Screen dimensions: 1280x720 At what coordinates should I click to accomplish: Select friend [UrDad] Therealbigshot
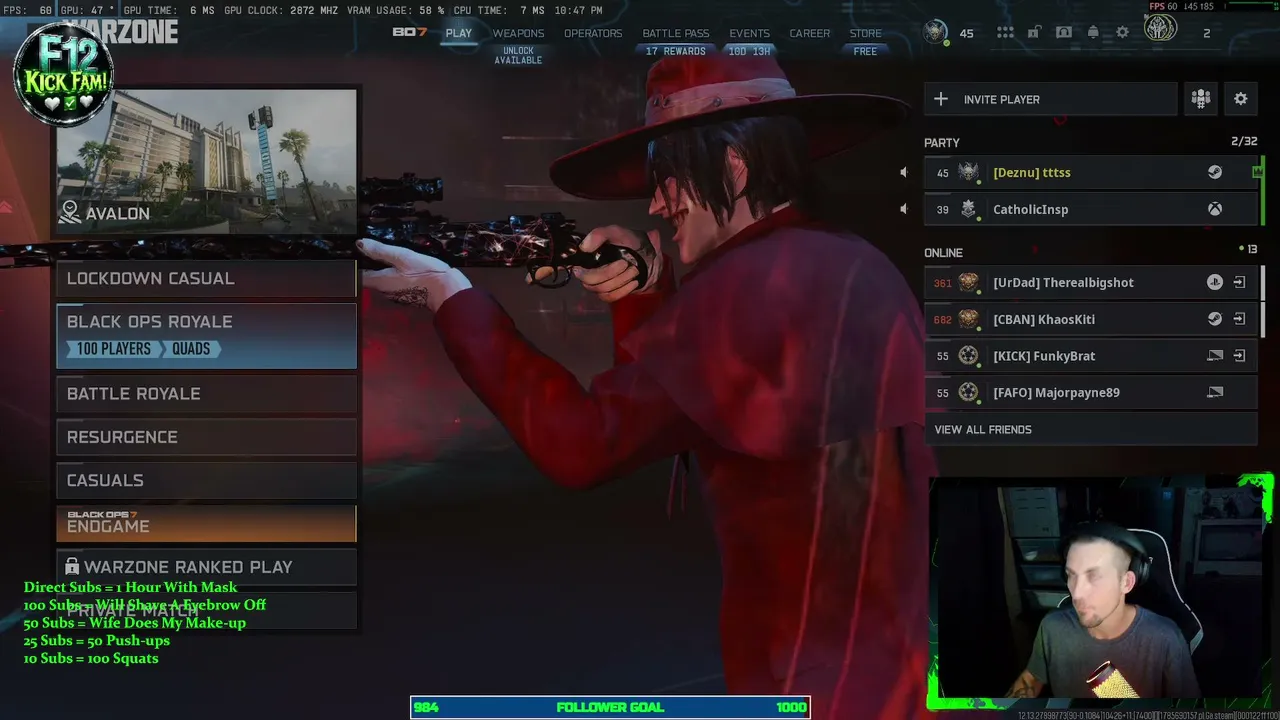coord(1091,283)
